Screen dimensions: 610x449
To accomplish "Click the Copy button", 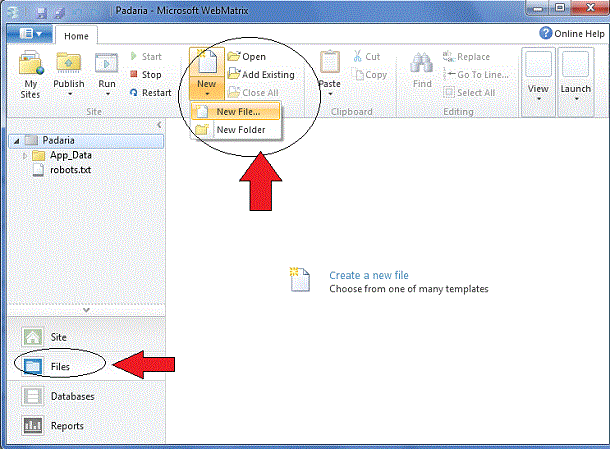I will (x=369, y=74).
